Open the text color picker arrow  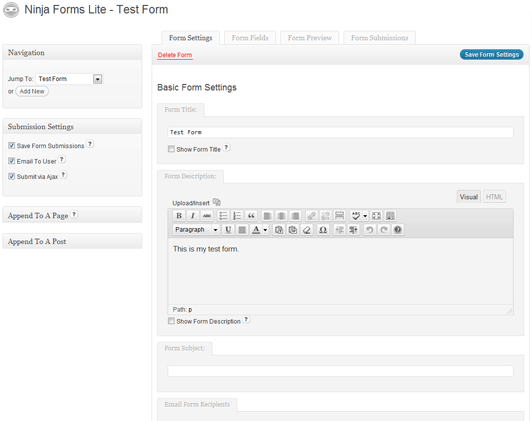point(265,230)
